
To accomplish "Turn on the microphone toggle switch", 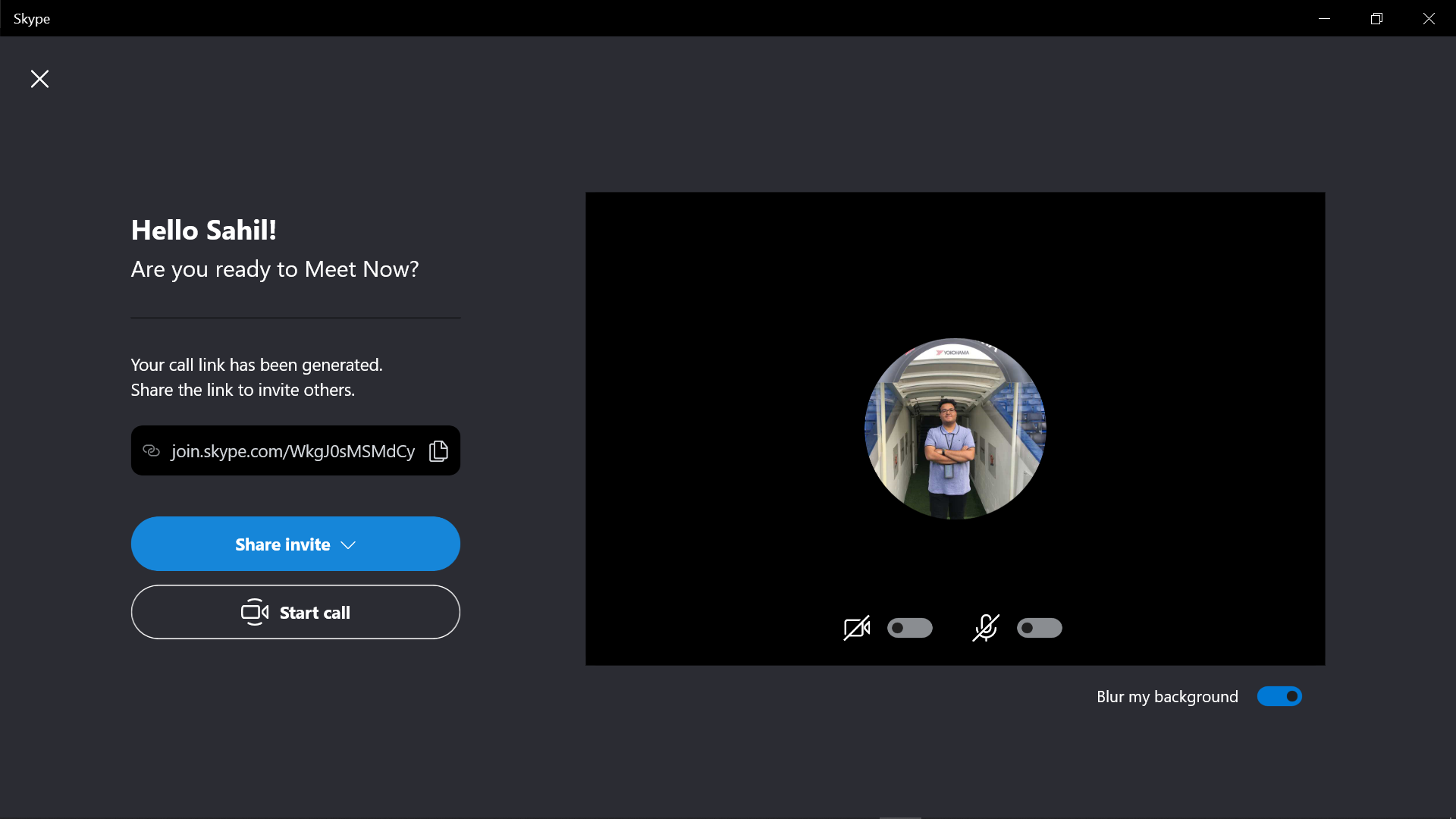I will click(1039, 628).
